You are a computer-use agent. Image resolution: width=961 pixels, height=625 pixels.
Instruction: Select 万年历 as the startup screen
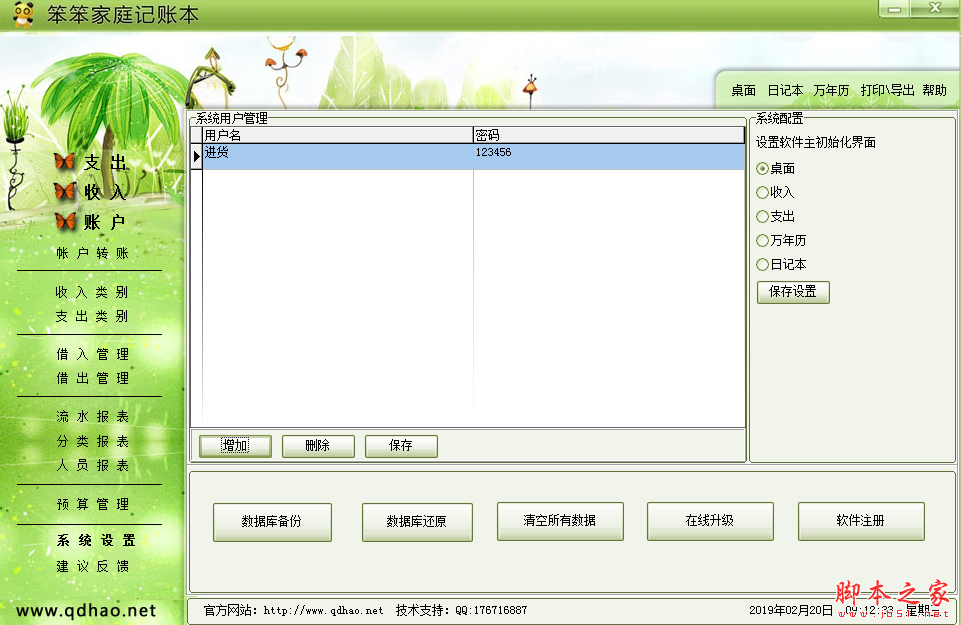[x=760, y=240]
